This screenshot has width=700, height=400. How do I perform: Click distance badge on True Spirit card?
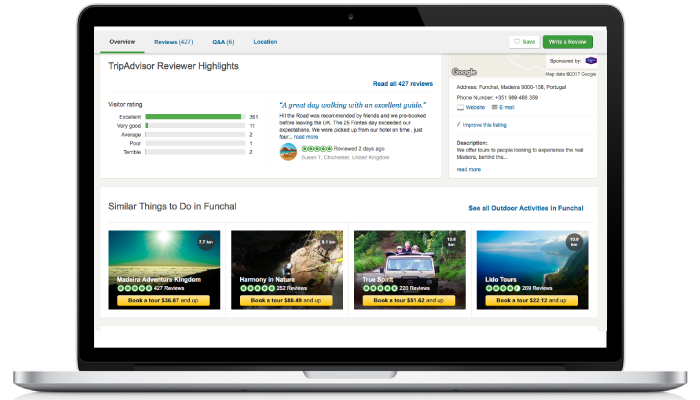(x=451, y=242)
